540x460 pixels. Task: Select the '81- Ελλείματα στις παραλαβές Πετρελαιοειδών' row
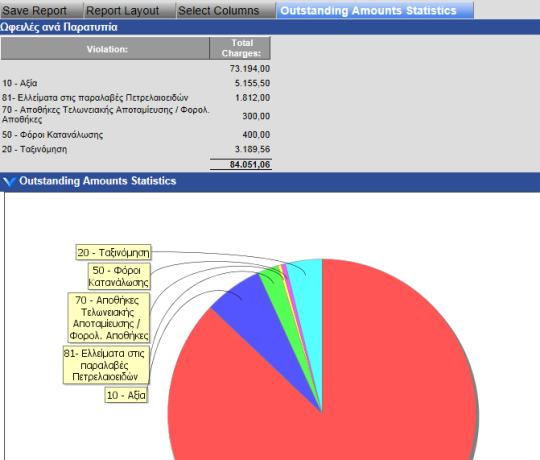coord(136,98)
